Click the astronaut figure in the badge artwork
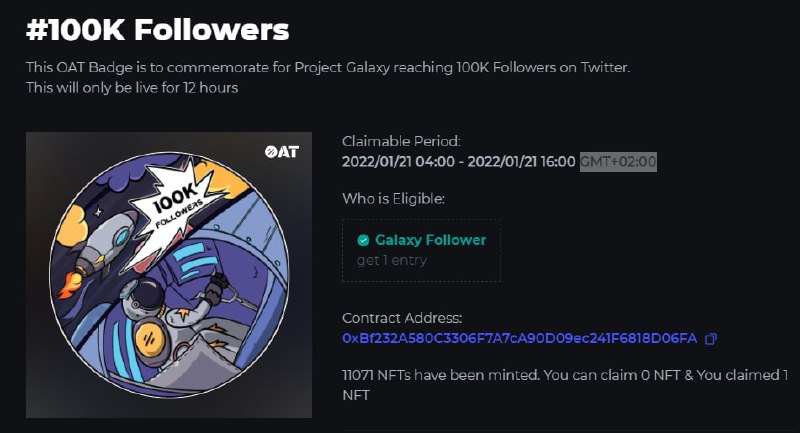800x433 pixels. (x=173, y=311)
